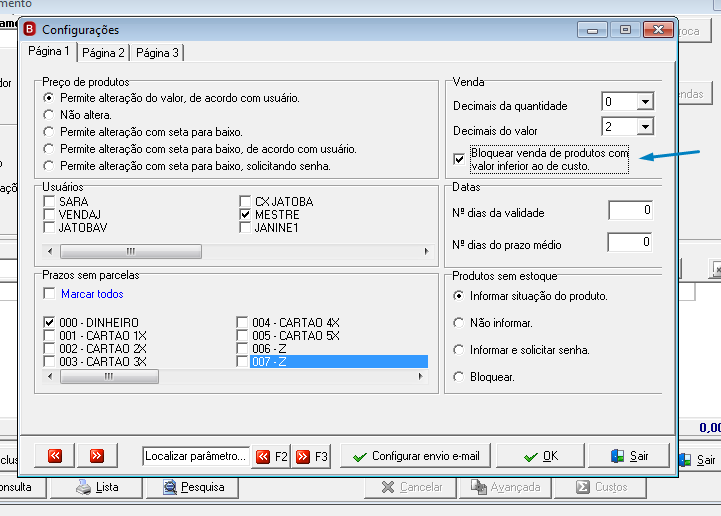Click the Sair button in the background window
This screenshot has height=516, width=721.
697,460
